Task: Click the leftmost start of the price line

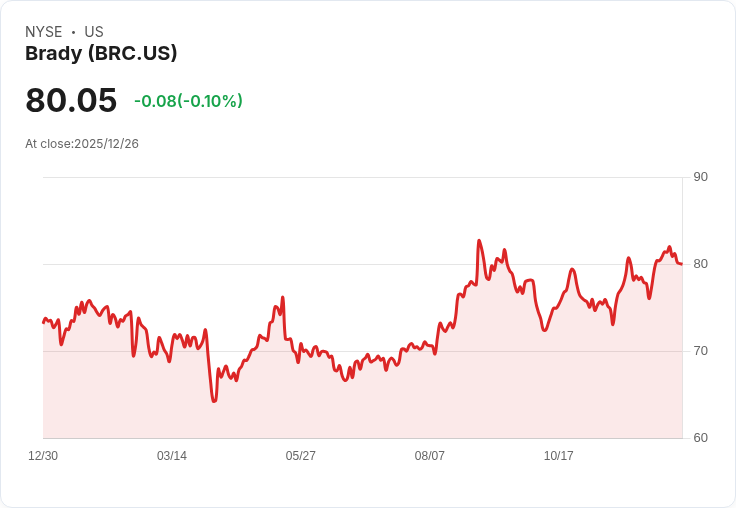Action: tap(44, 322)
